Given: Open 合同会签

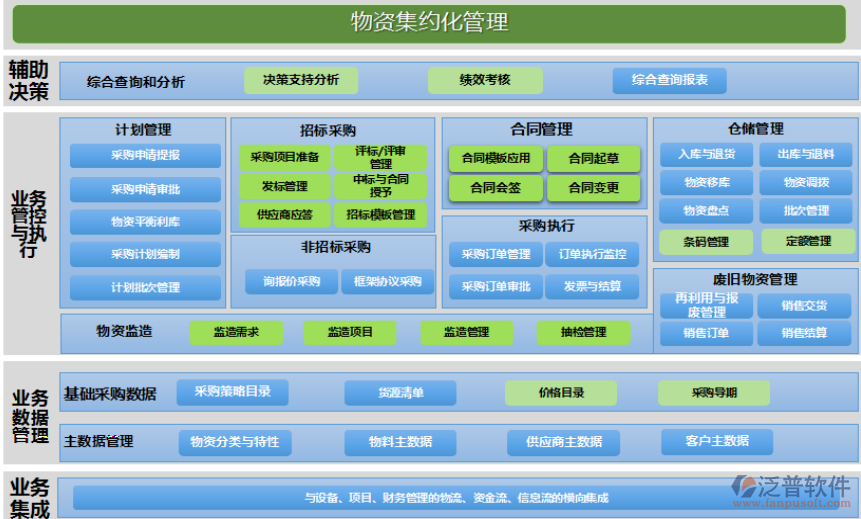Looking at the screenshot, I should (x=496, y=188).
